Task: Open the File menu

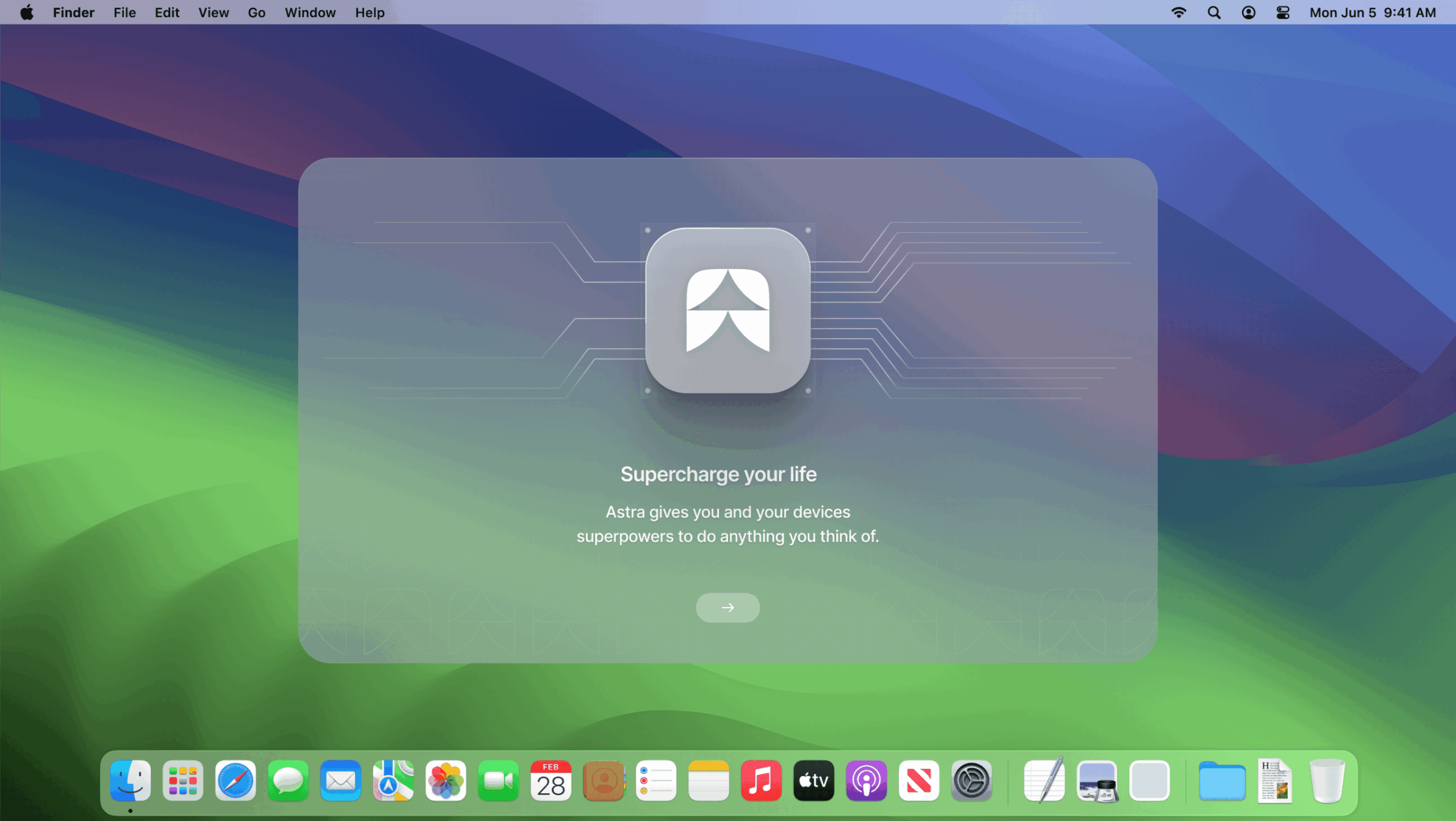Action: 124,13
